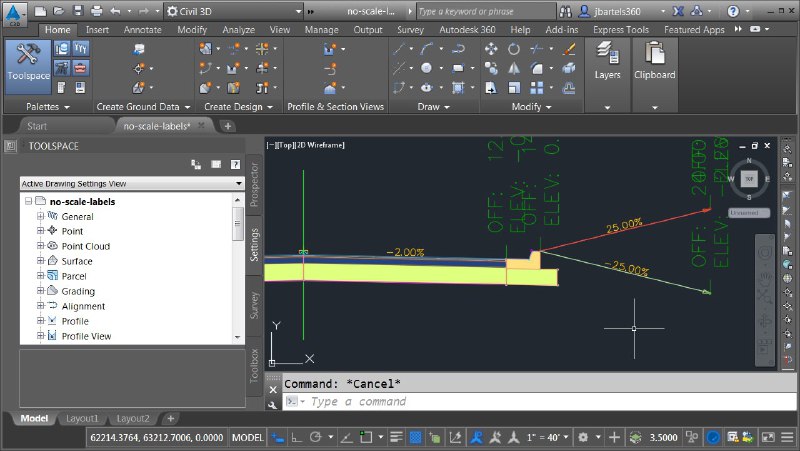This screenshot has height=451, width=800.
Task: Click the Autodesk Exchange X icon
Action: (678, 11)
